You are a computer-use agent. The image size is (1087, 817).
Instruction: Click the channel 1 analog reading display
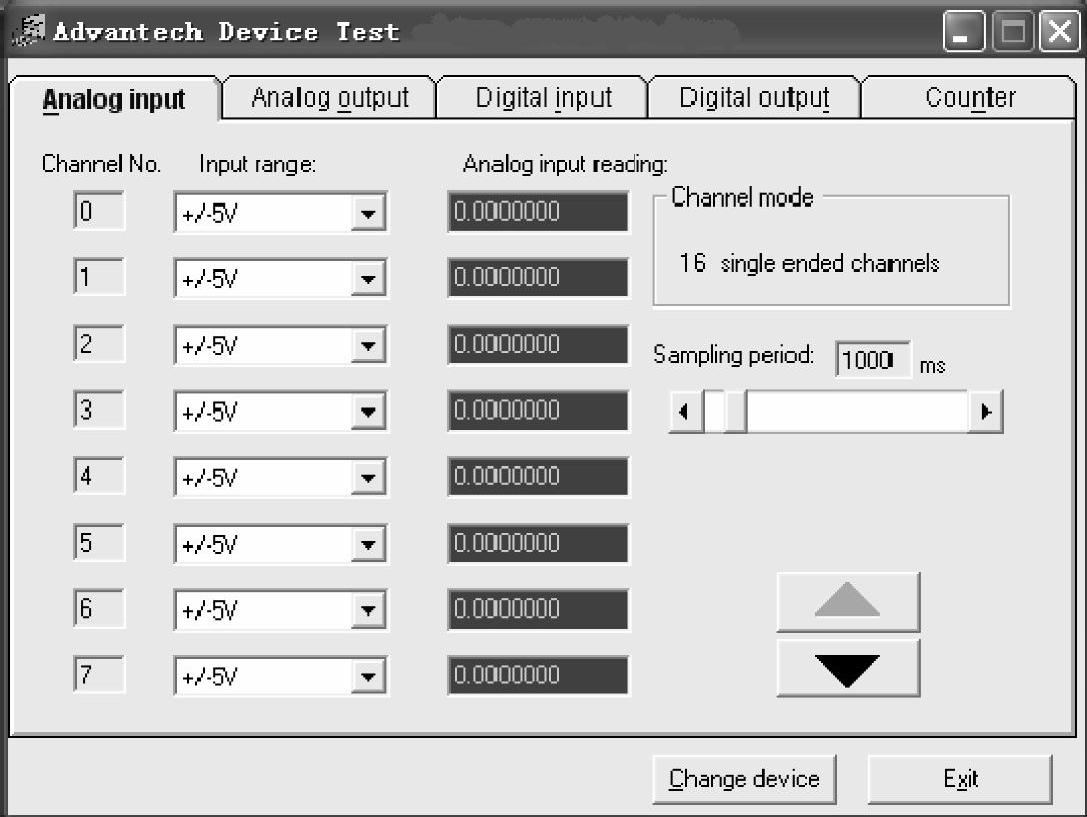coord(538,277)
